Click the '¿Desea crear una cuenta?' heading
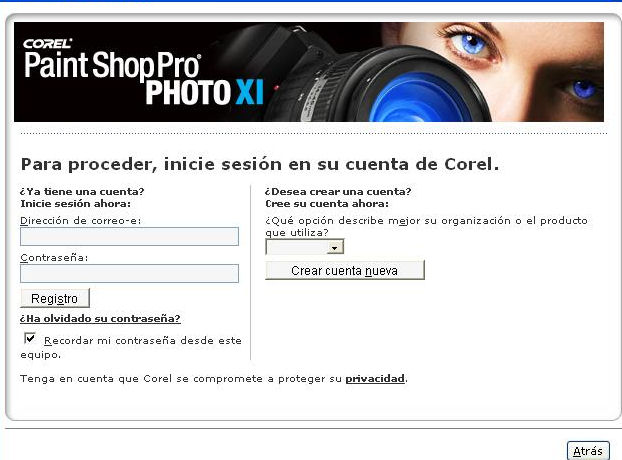This screenshot has height=460, width=622. (338, 192)
